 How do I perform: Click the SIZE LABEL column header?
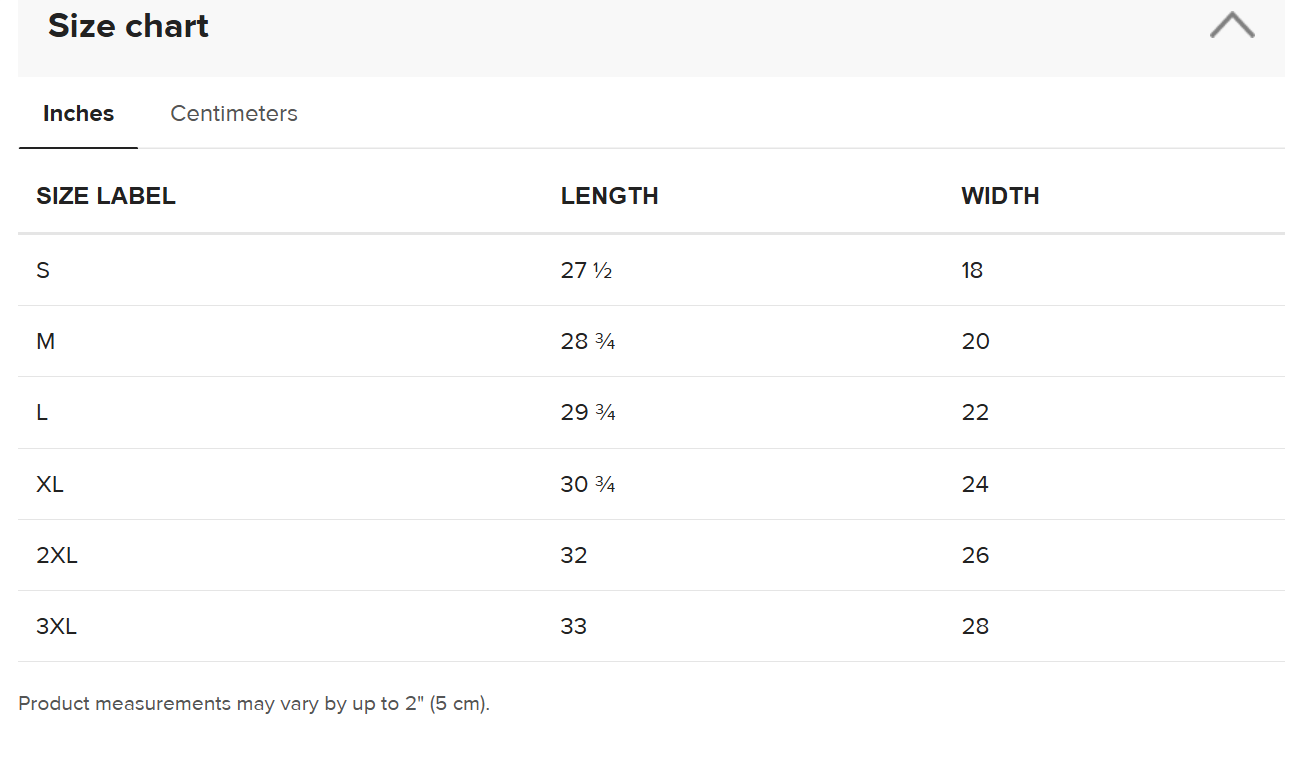pos(106,196)
